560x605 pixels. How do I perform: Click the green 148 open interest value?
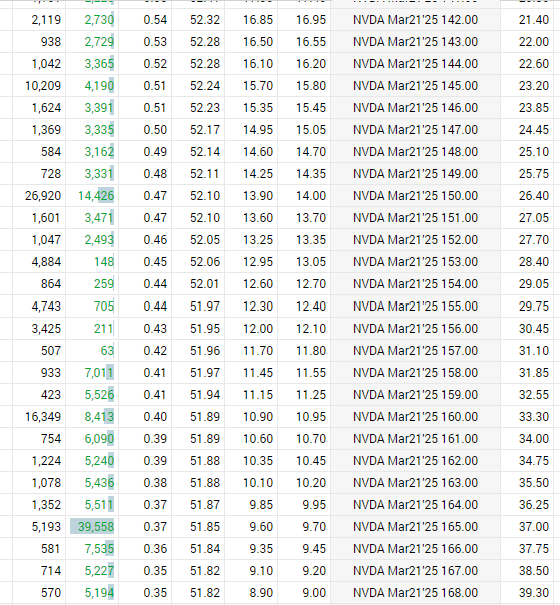tap(104, 262)
